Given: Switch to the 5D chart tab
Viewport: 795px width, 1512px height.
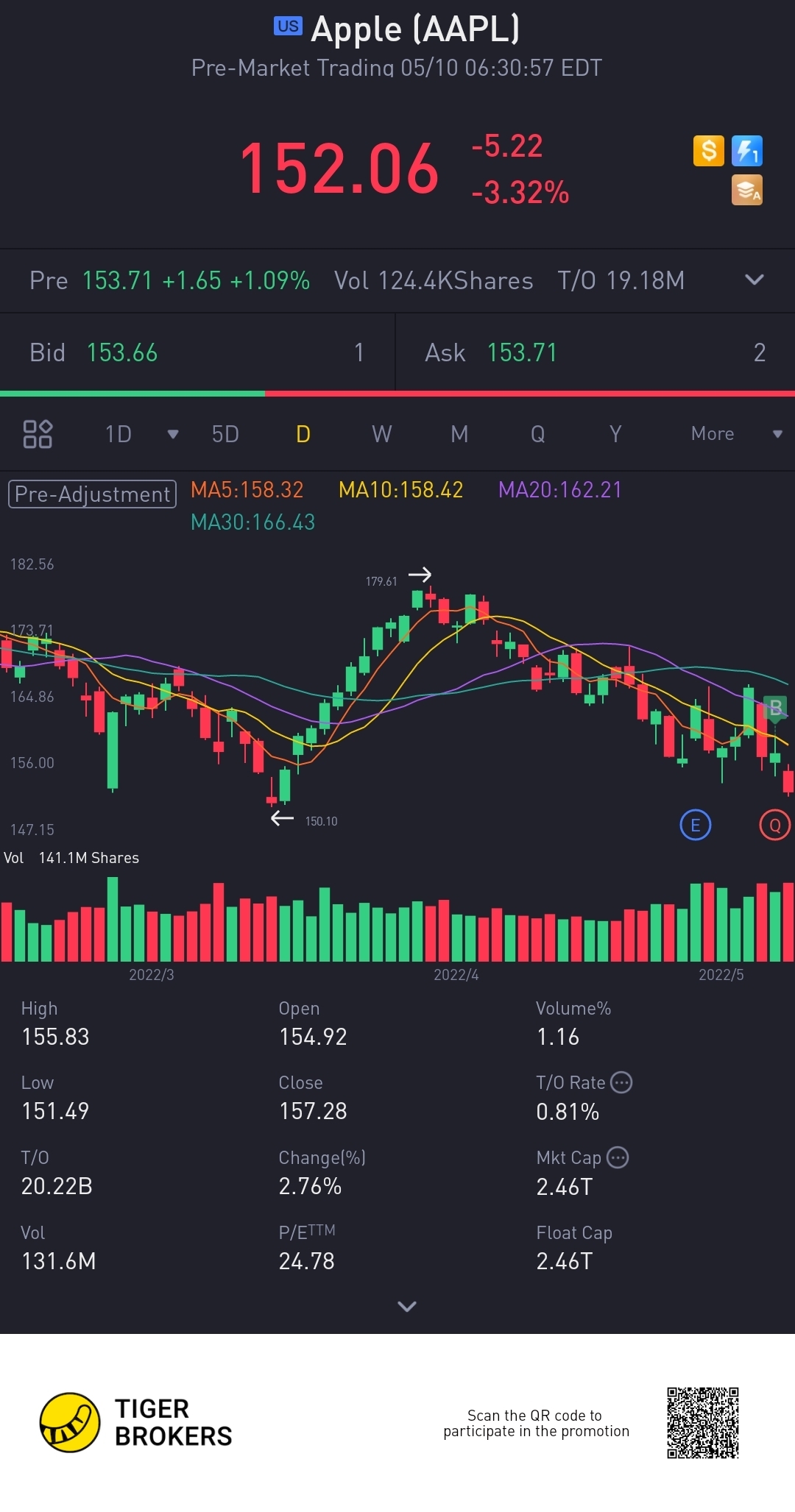Looking at the screenshot, I should pyautogui.click(x=225, y=434).
